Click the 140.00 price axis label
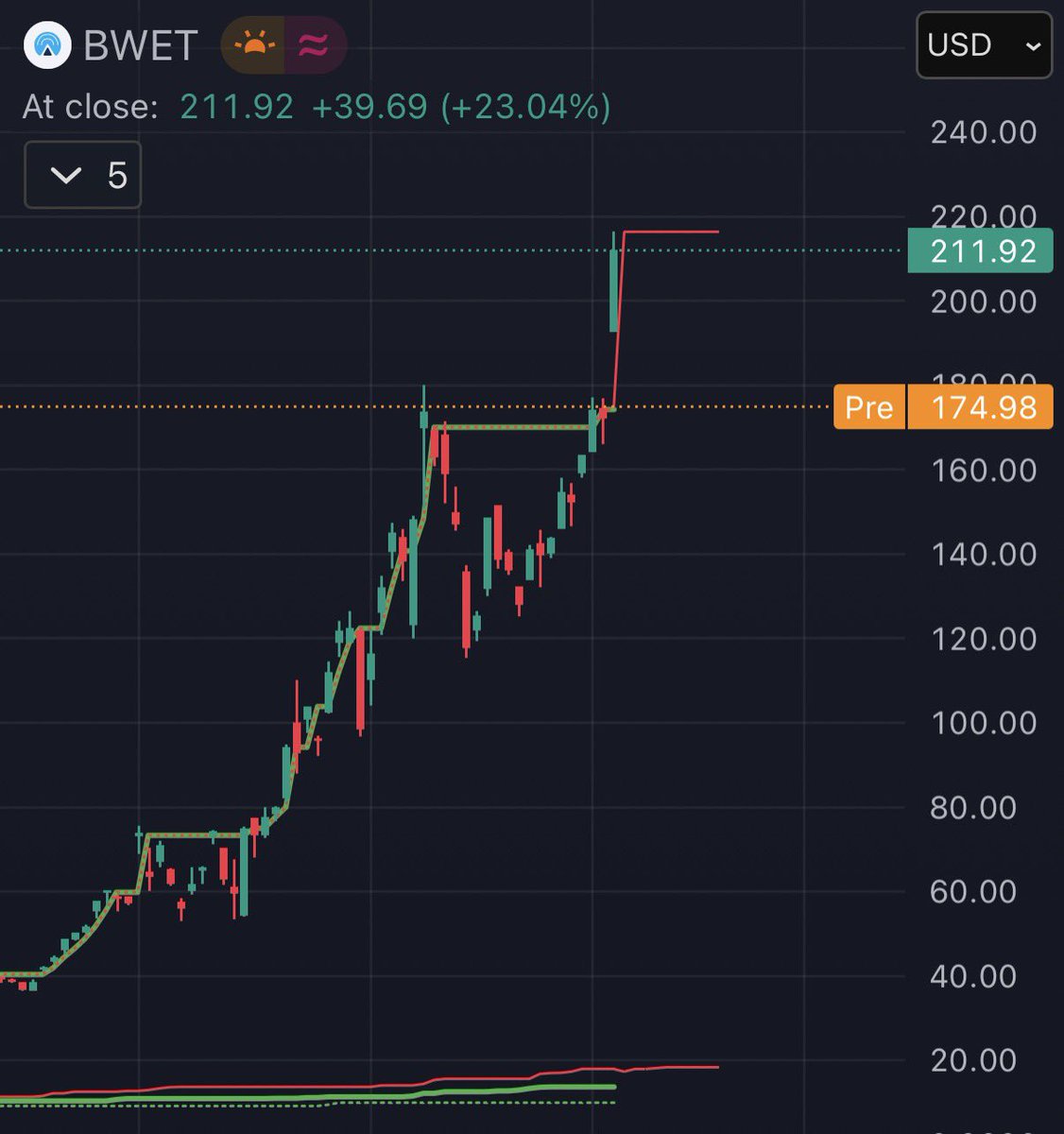 [984, 554]
